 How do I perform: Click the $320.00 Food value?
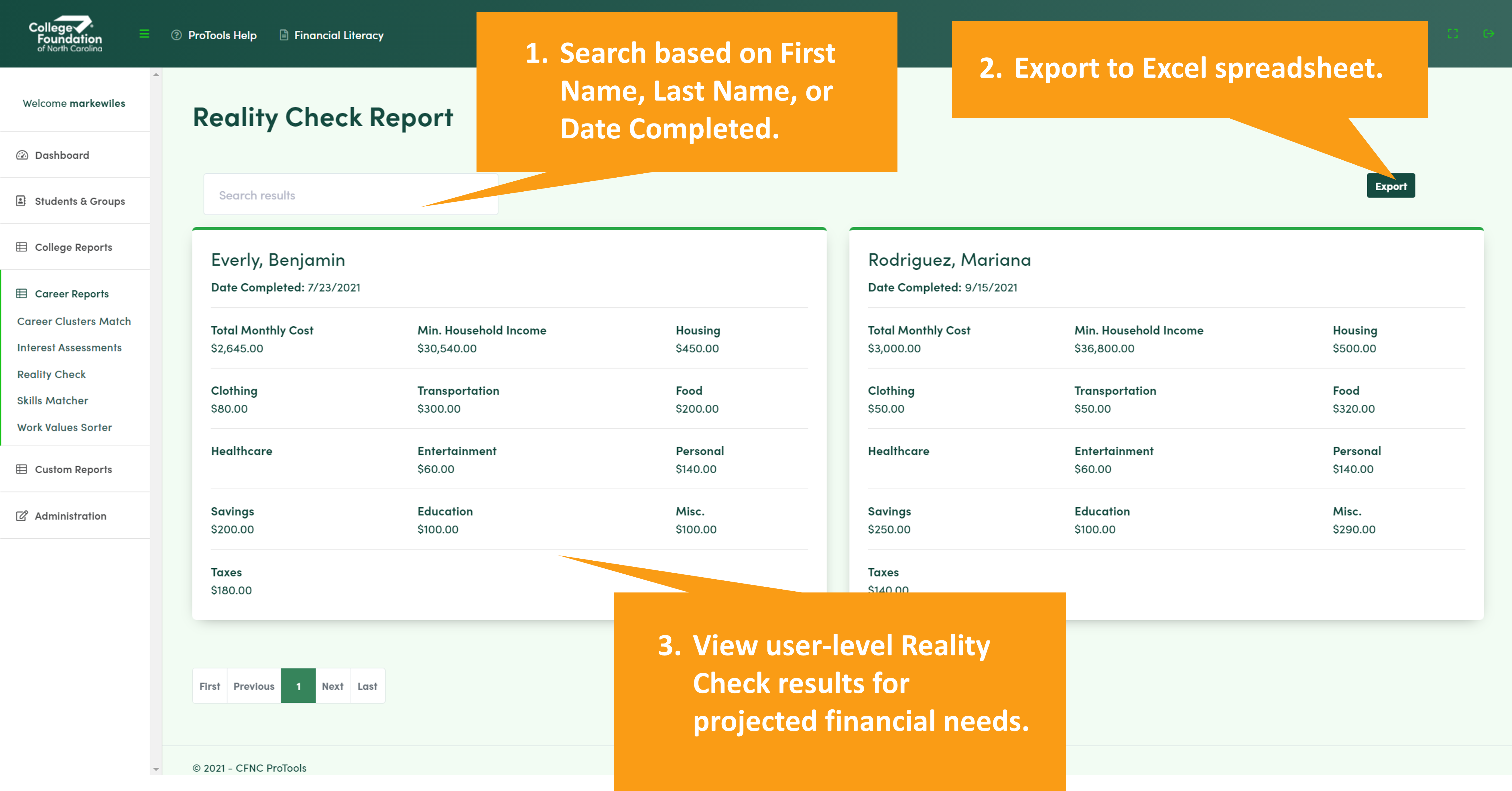pos(1354,409)
